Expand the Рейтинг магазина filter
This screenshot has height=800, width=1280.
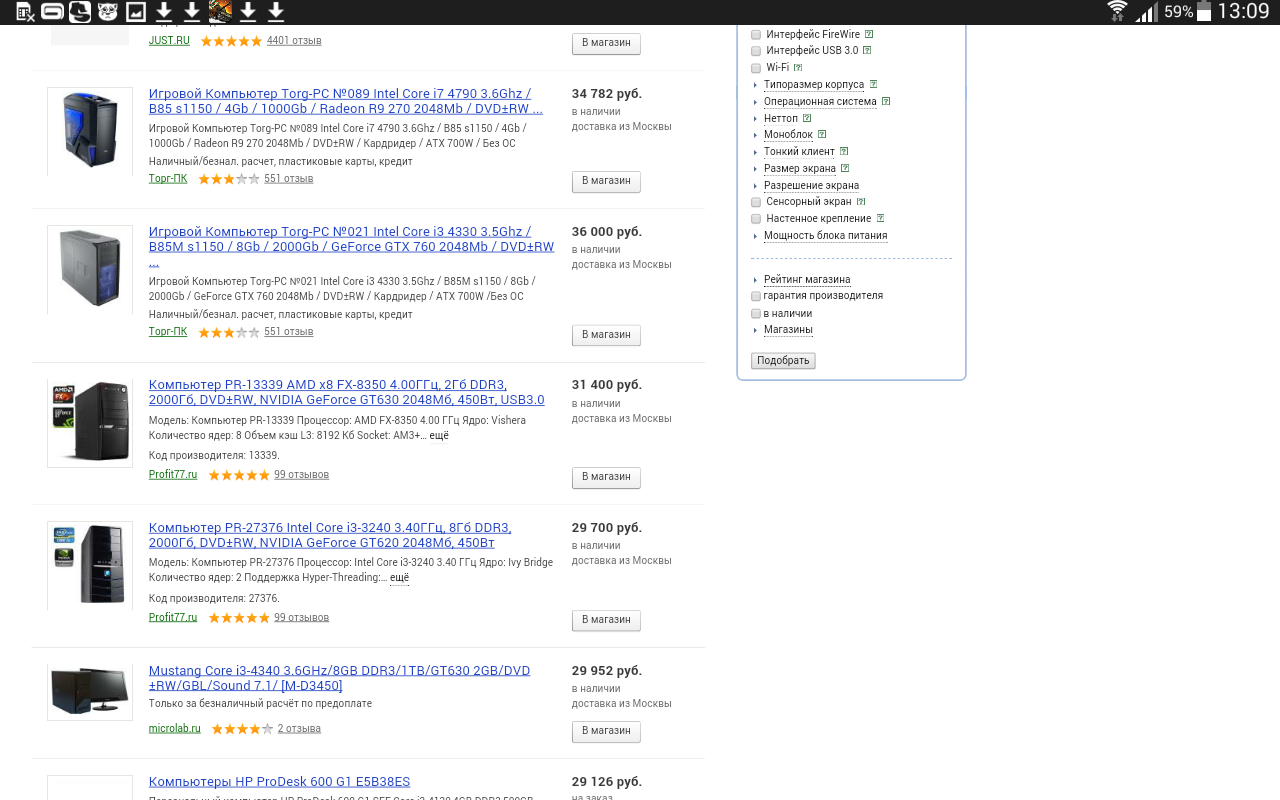(x=806, y=280)
